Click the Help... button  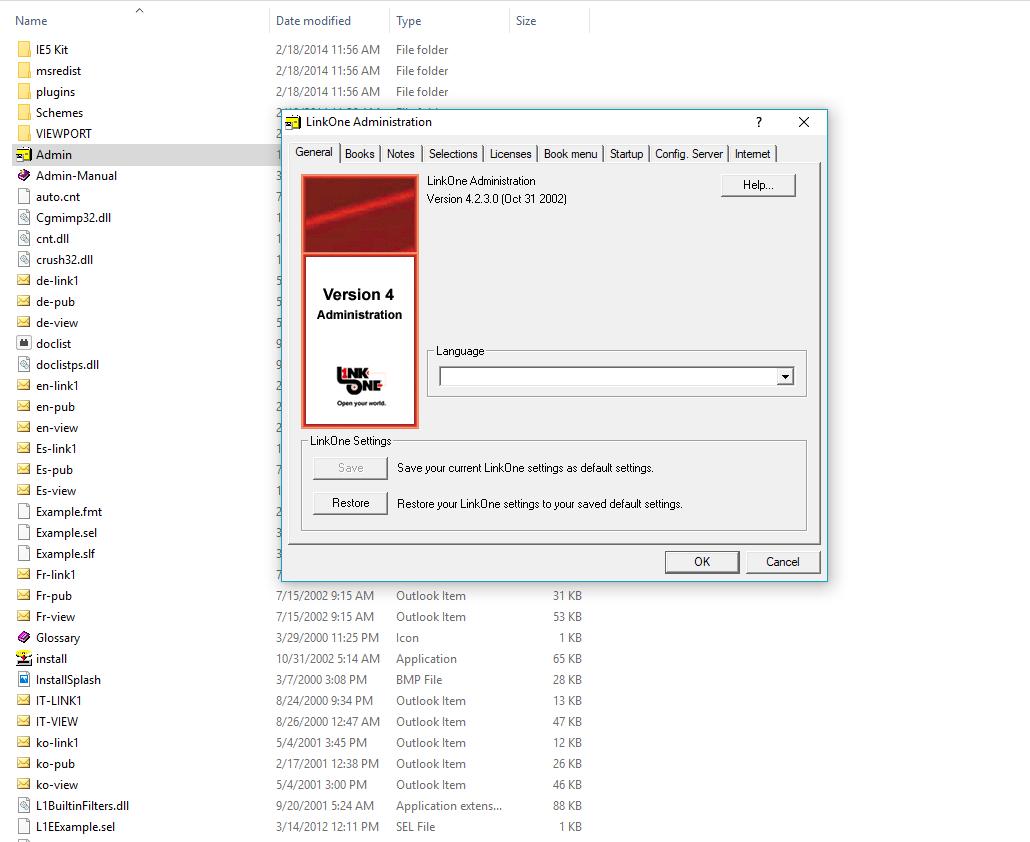(x=758, y=185)
